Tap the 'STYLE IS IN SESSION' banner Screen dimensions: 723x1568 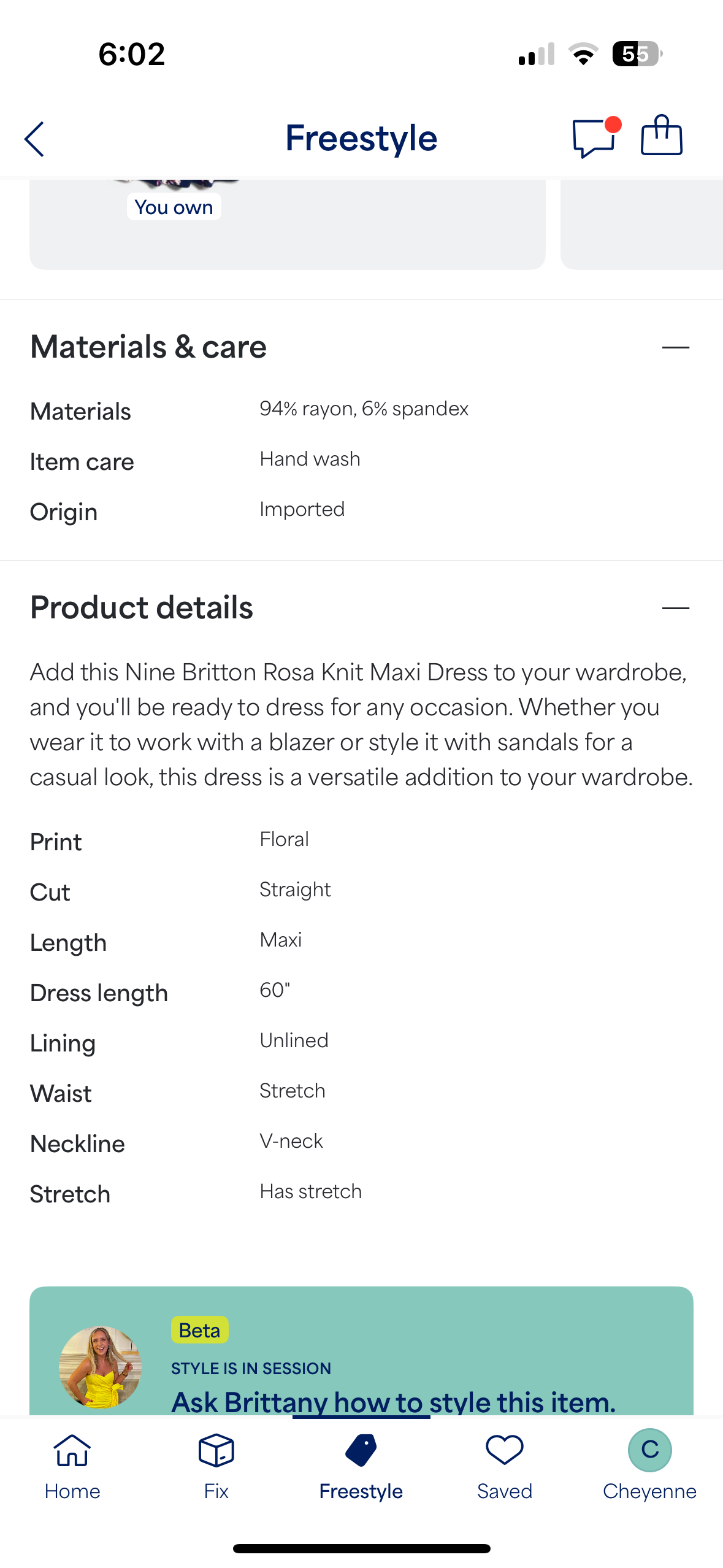(250, 1369)
